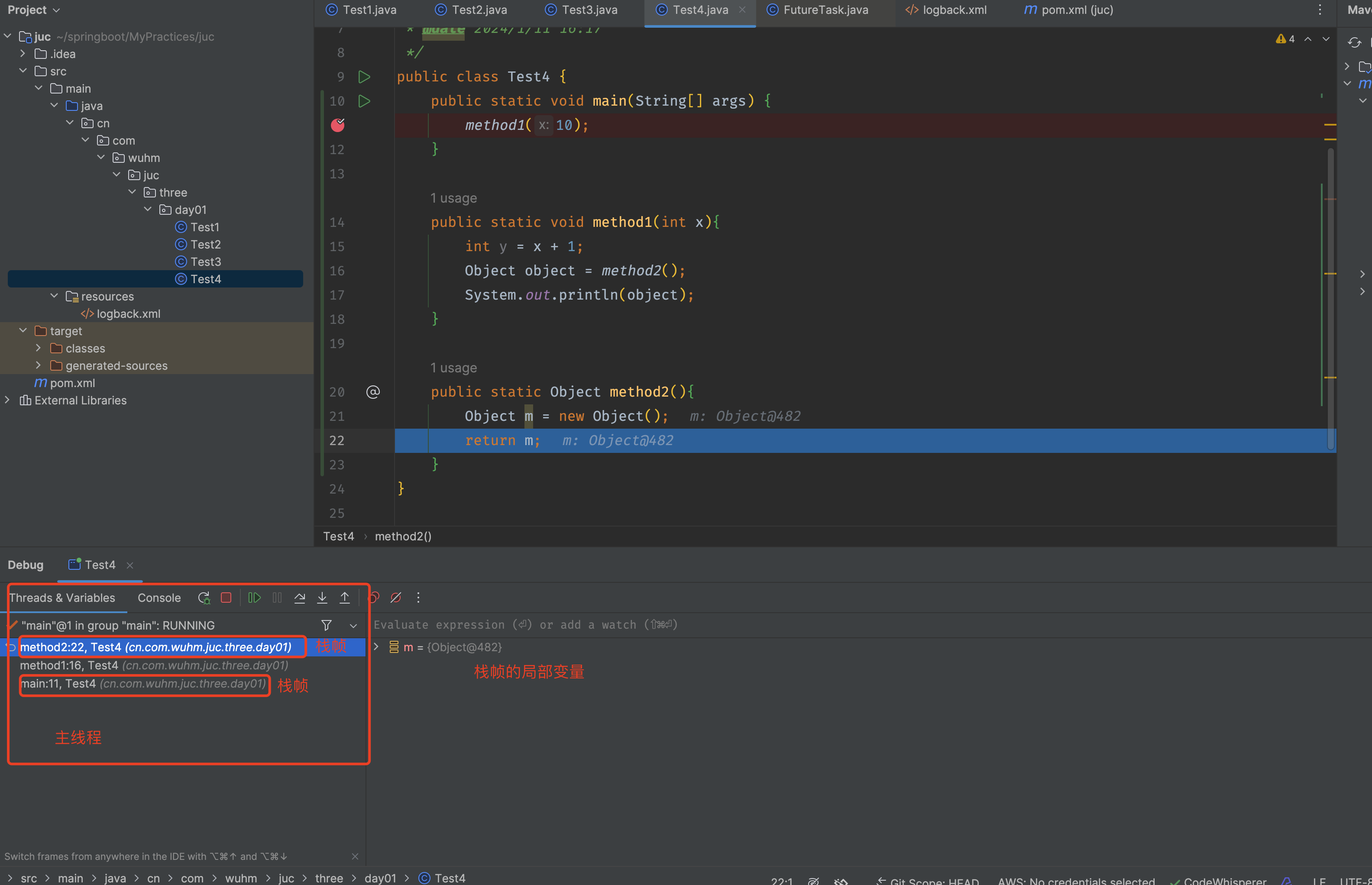Screen dimensions: 1372x885
Task: Open the Project view dropdown
Action: [33, 10]
